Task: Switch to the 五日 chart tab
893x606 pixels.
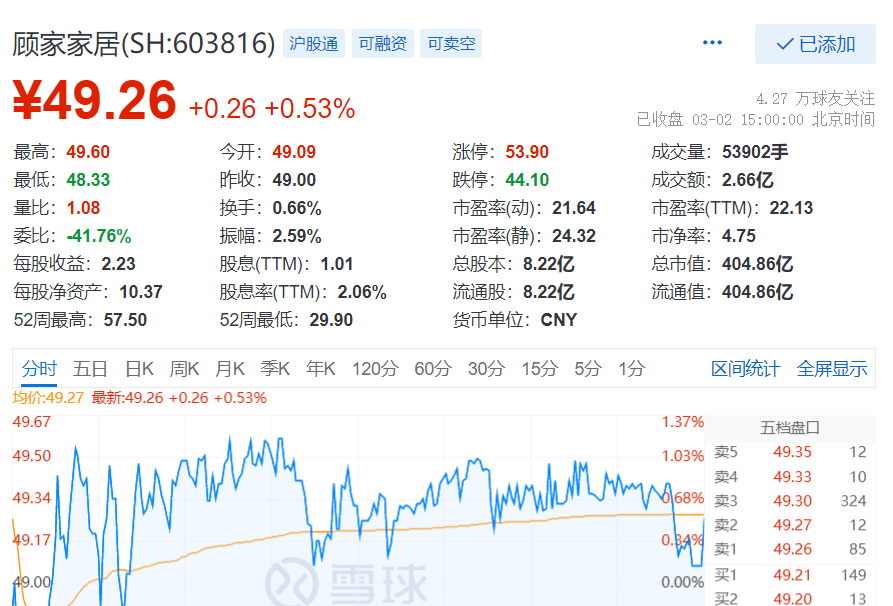Action: click(90, 369)
